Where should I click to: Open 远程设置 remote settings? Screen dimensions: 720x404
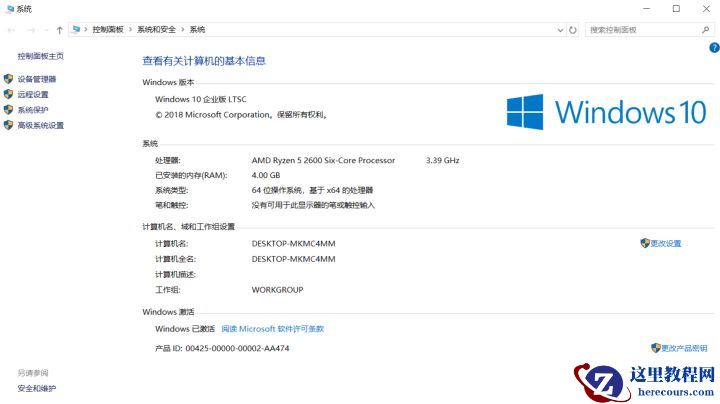pos(33,95)
